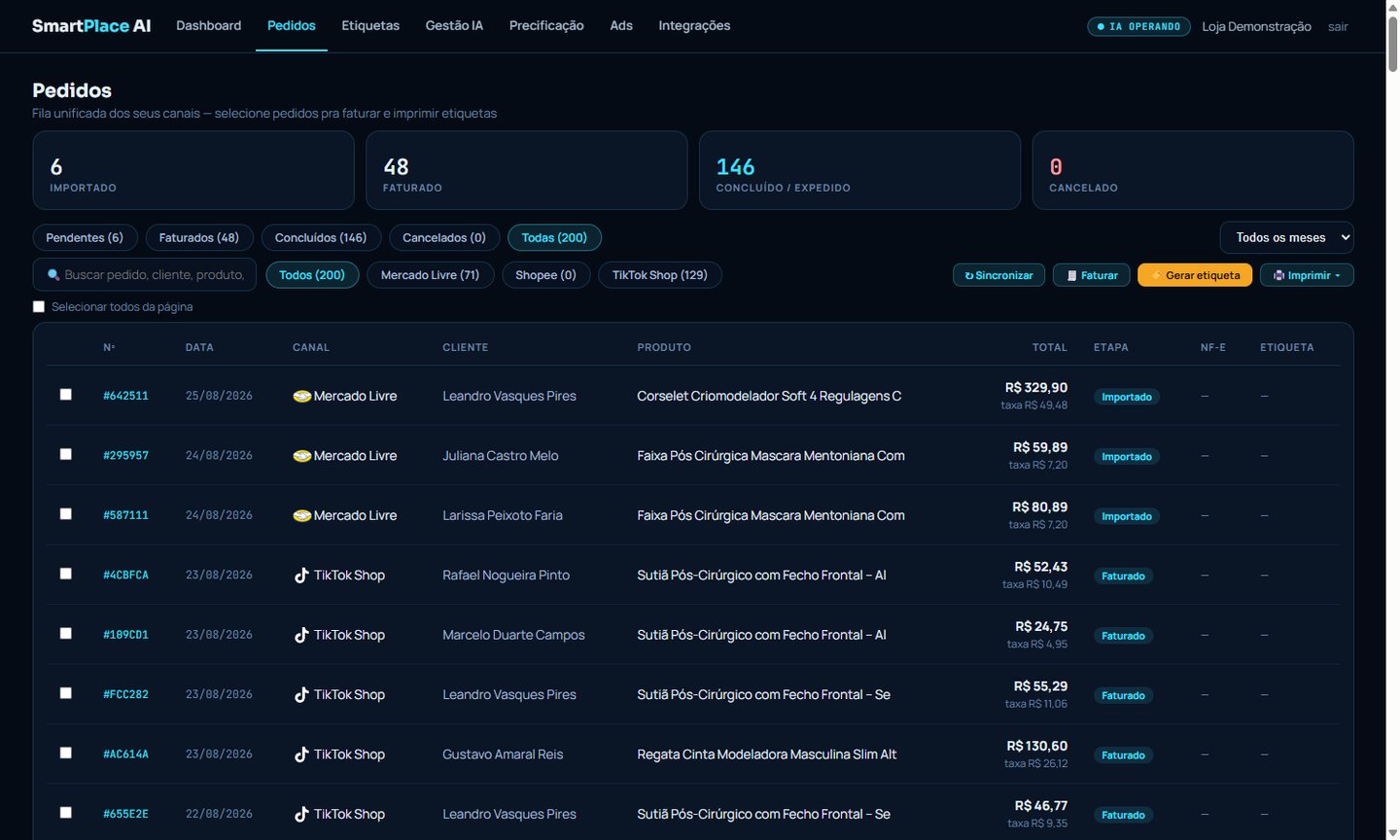1400x840 pixels.
Task: Click the refresh icon on Sincronizar
Action: pos(969,276)
